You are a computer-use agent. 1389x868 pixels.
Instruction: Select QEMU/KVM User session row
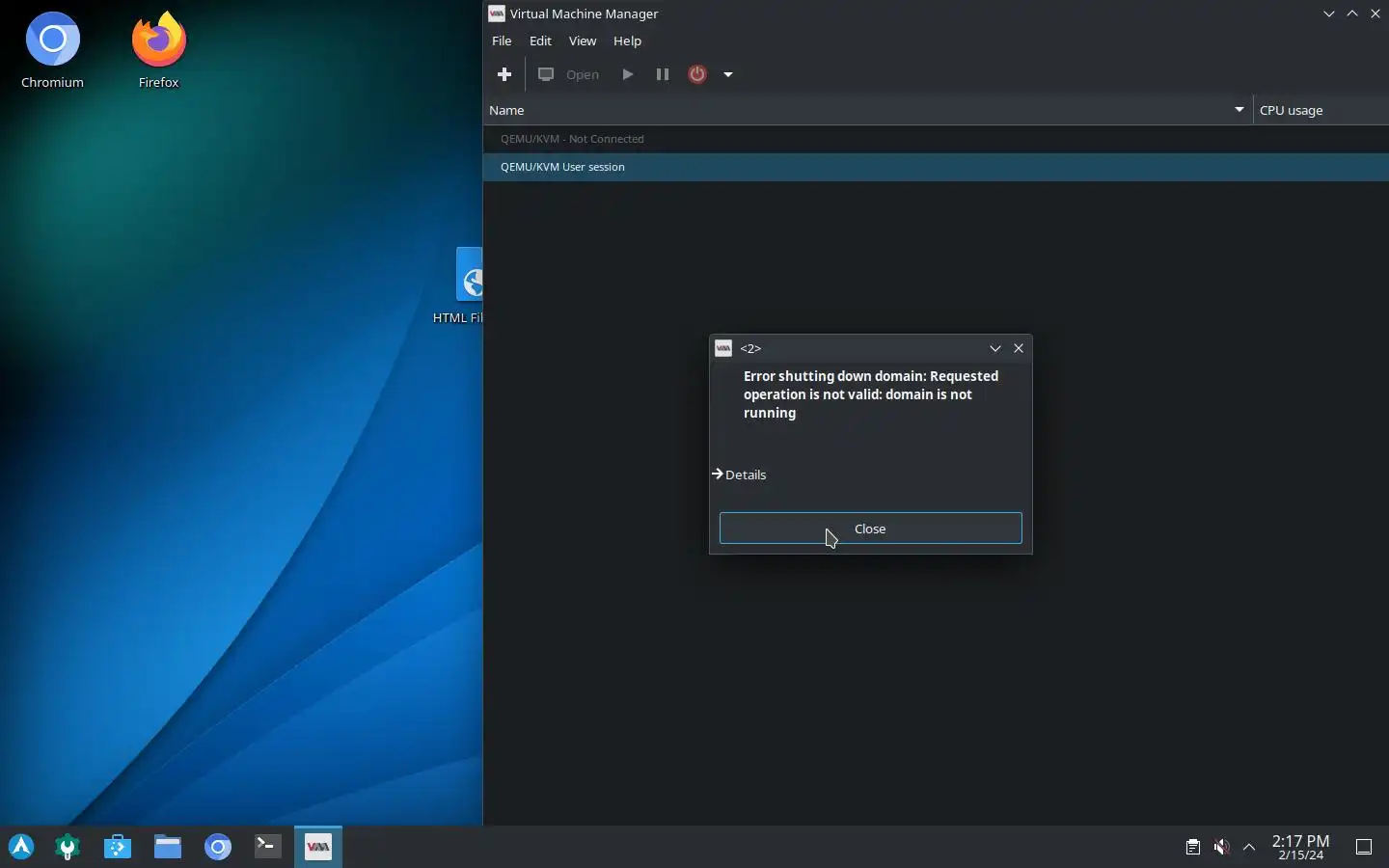pyautogui.click(x=936, y=167)
